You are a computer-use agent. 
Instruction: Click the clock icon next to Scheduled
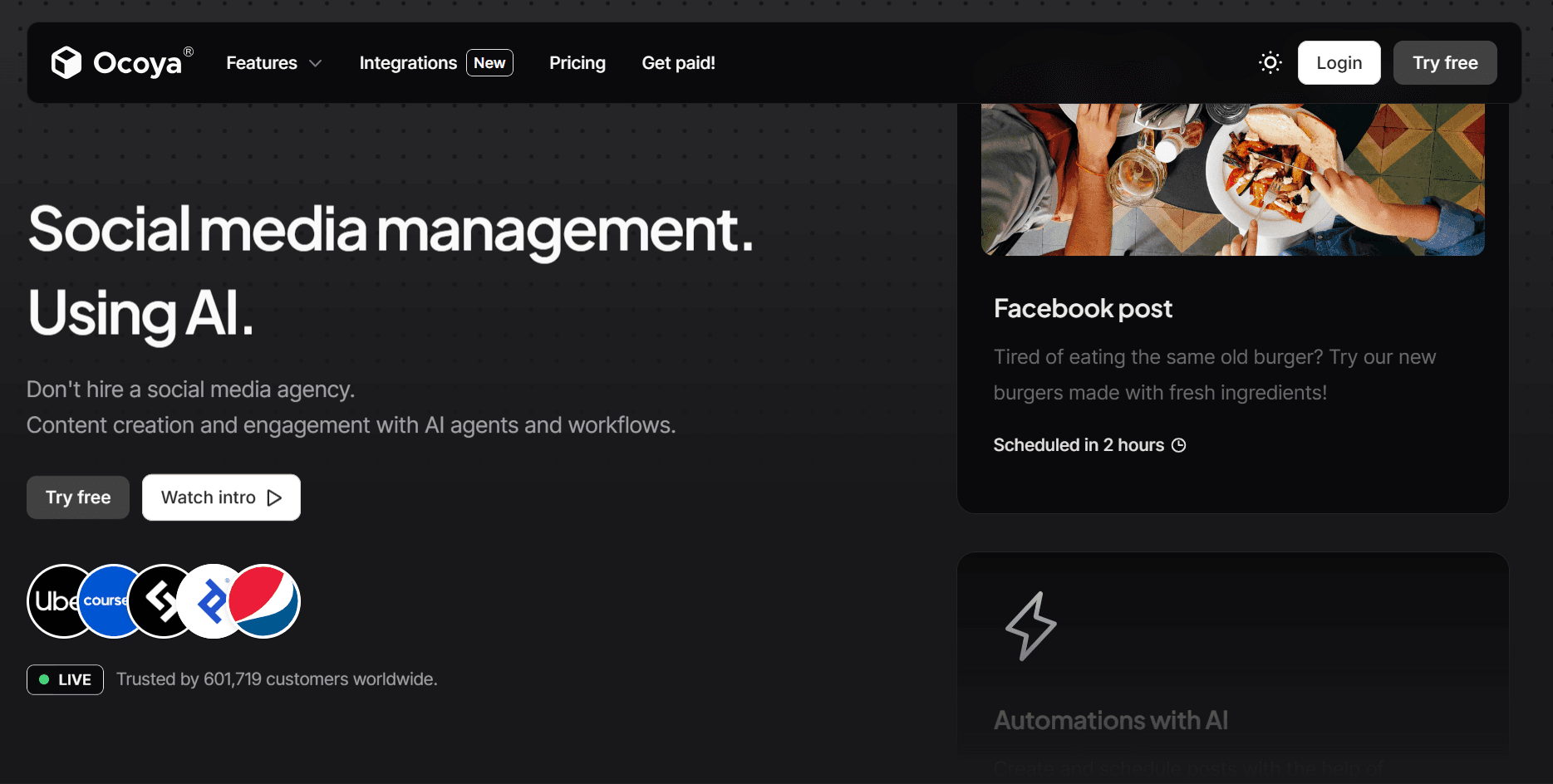pyautogui.click(x=1178, y=445)
